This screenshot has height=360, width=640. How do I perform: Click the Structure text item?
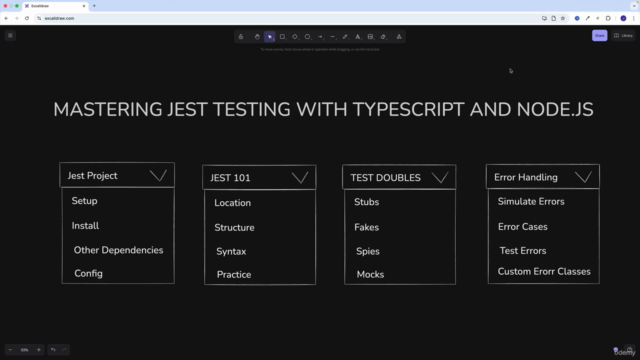[234, 228]
